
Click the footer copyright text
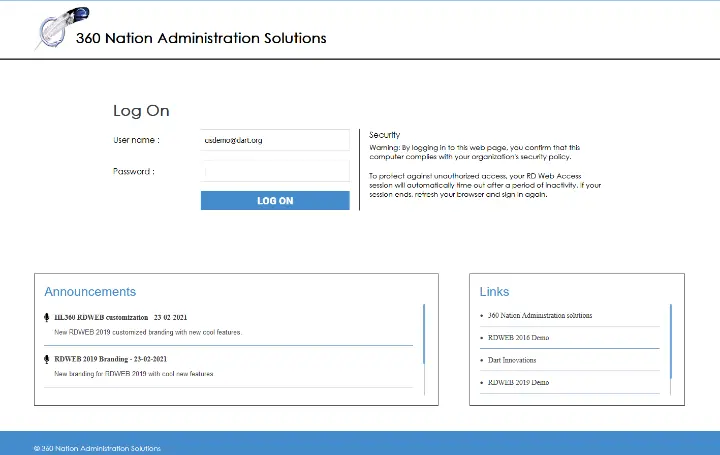pos(97,449)
